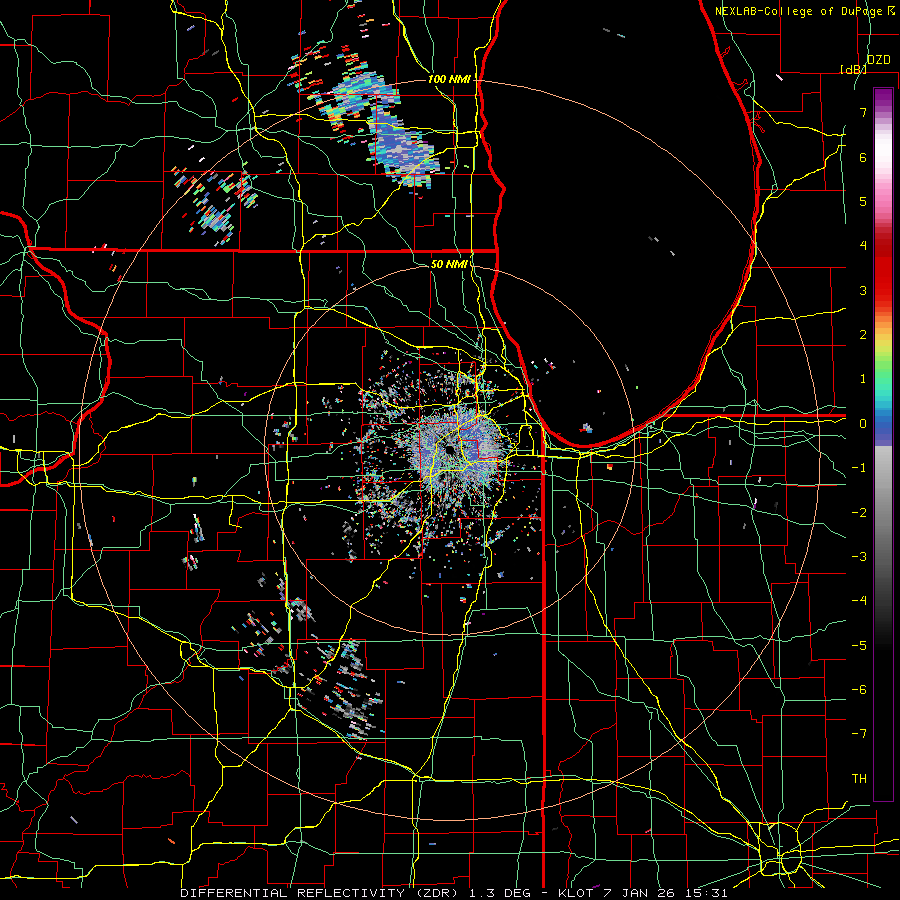900x900 pixels.
Task: Click the "-6" value on the color scale
Action: pyautogui.click(x=859, y=690)
